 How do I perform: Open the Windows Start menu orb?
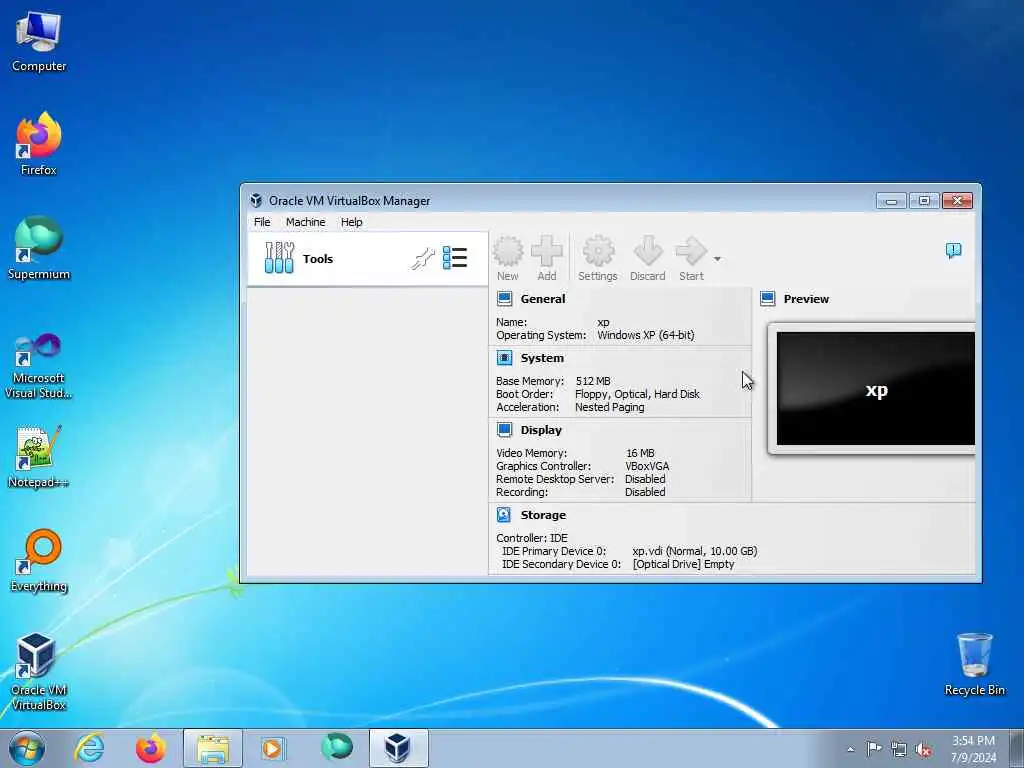tap(27, 748)
